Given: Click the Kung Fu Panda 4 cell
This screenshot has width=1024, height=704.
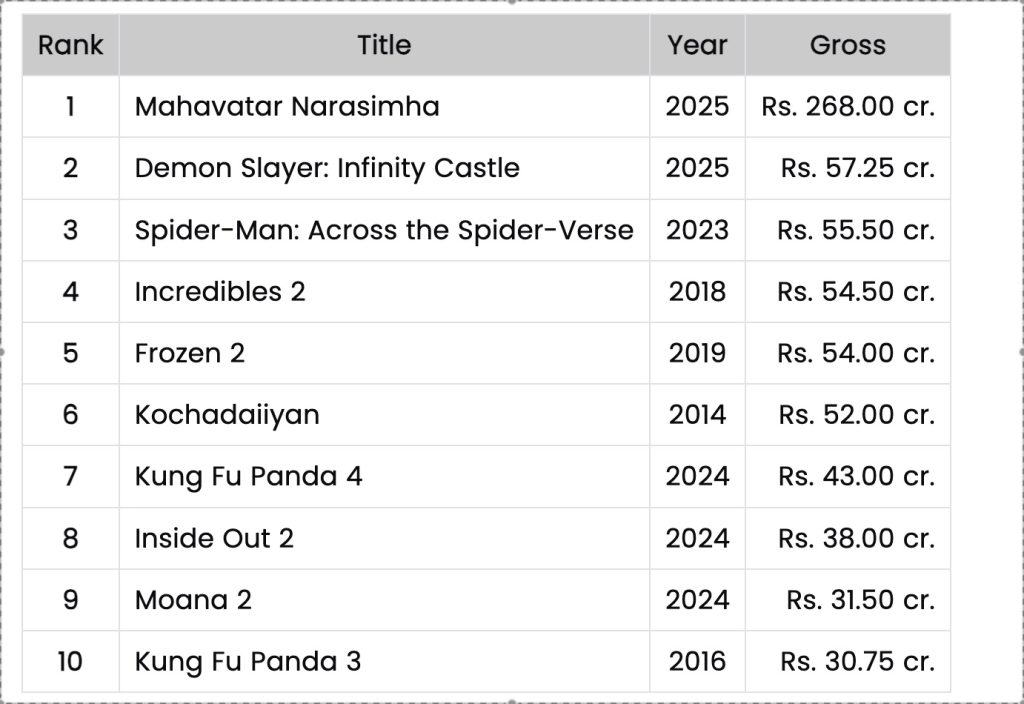Looking at the screenshot, I should [248, 477].
